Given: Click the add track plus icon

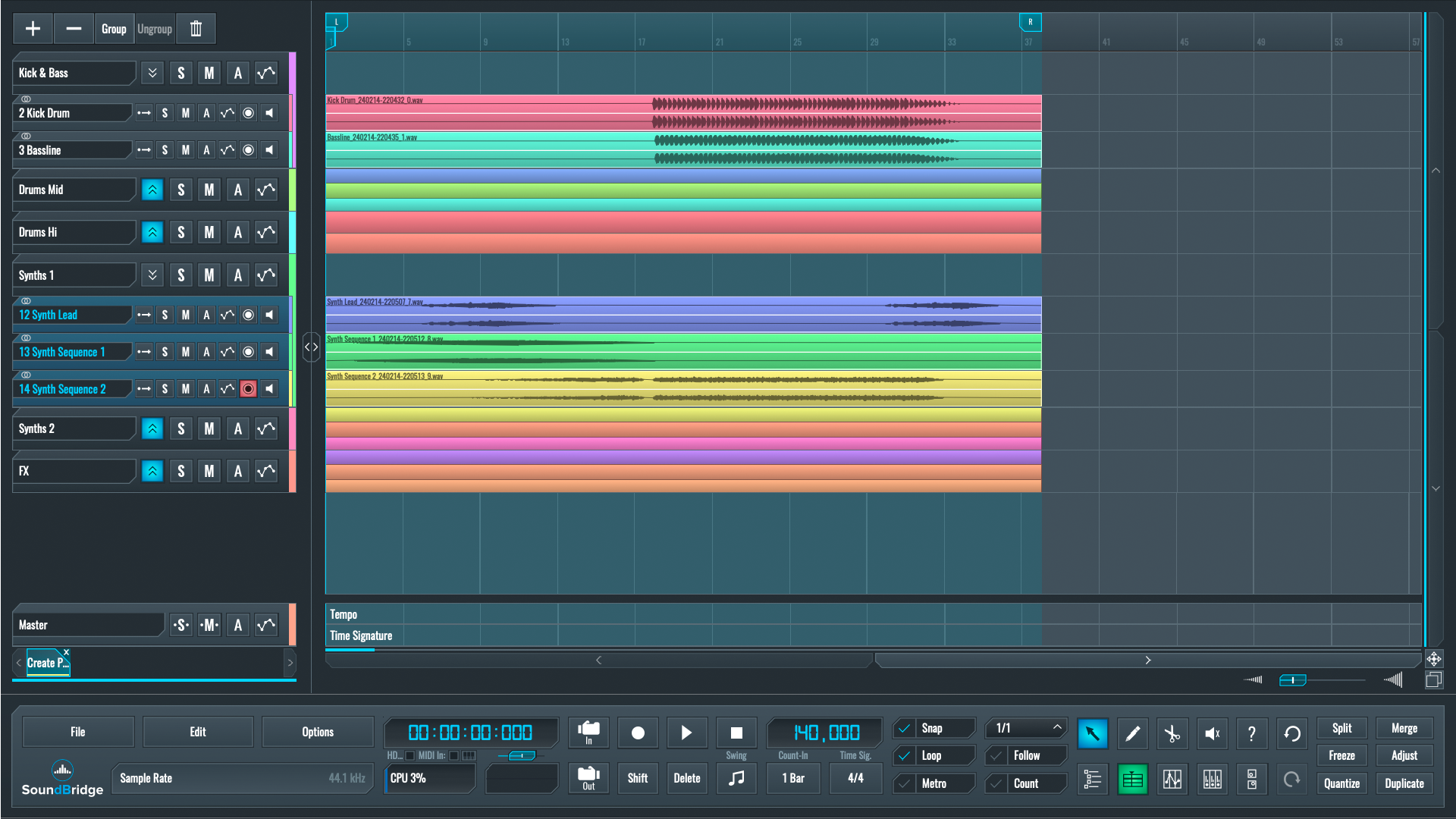Looking at the screenshot, I should tap(33, 29).
